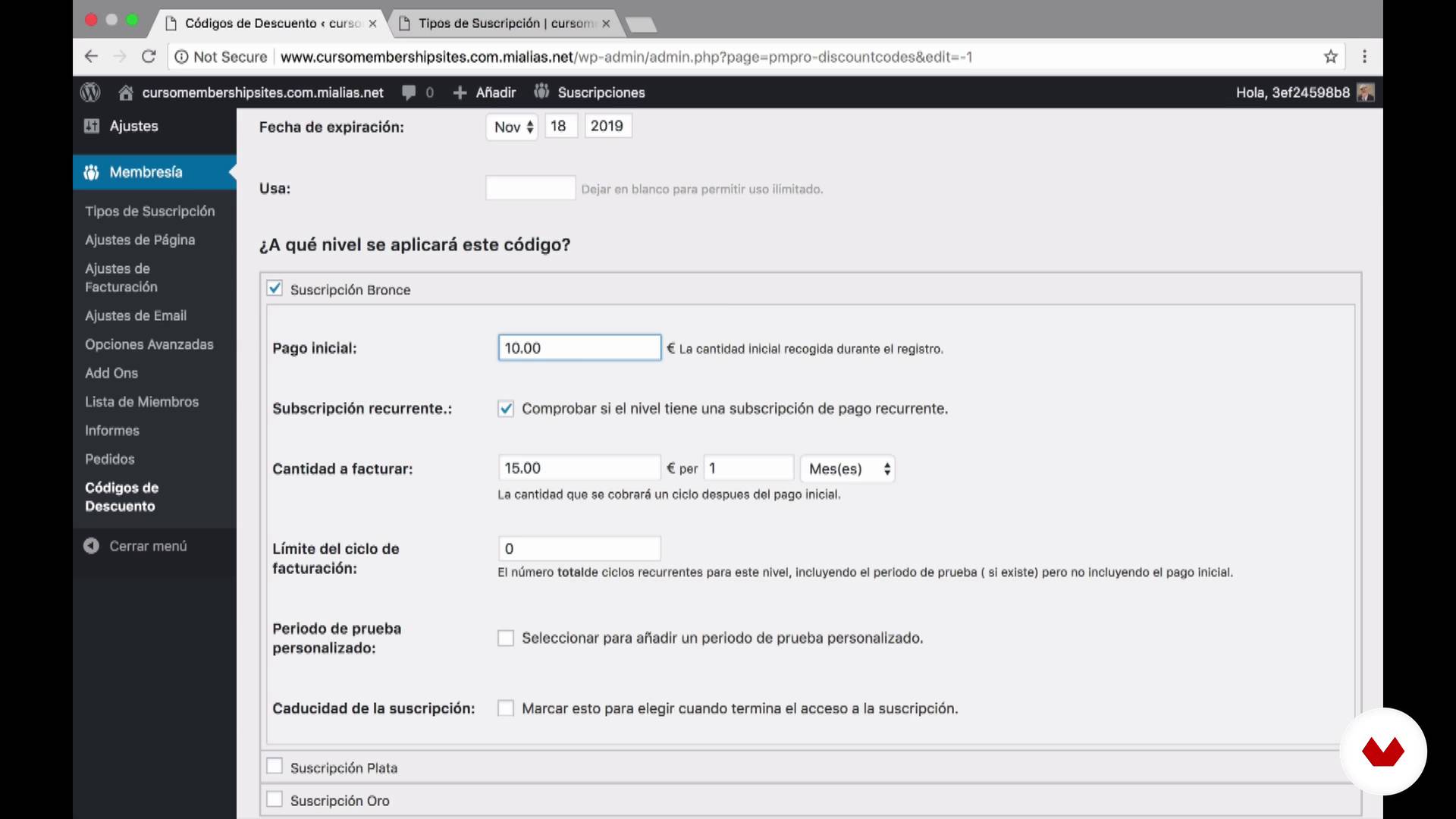Uncheck the Suscripción Bronce checkbox
The height and width of the screenshot is (819, 1456).
click(x=275, y=288)
